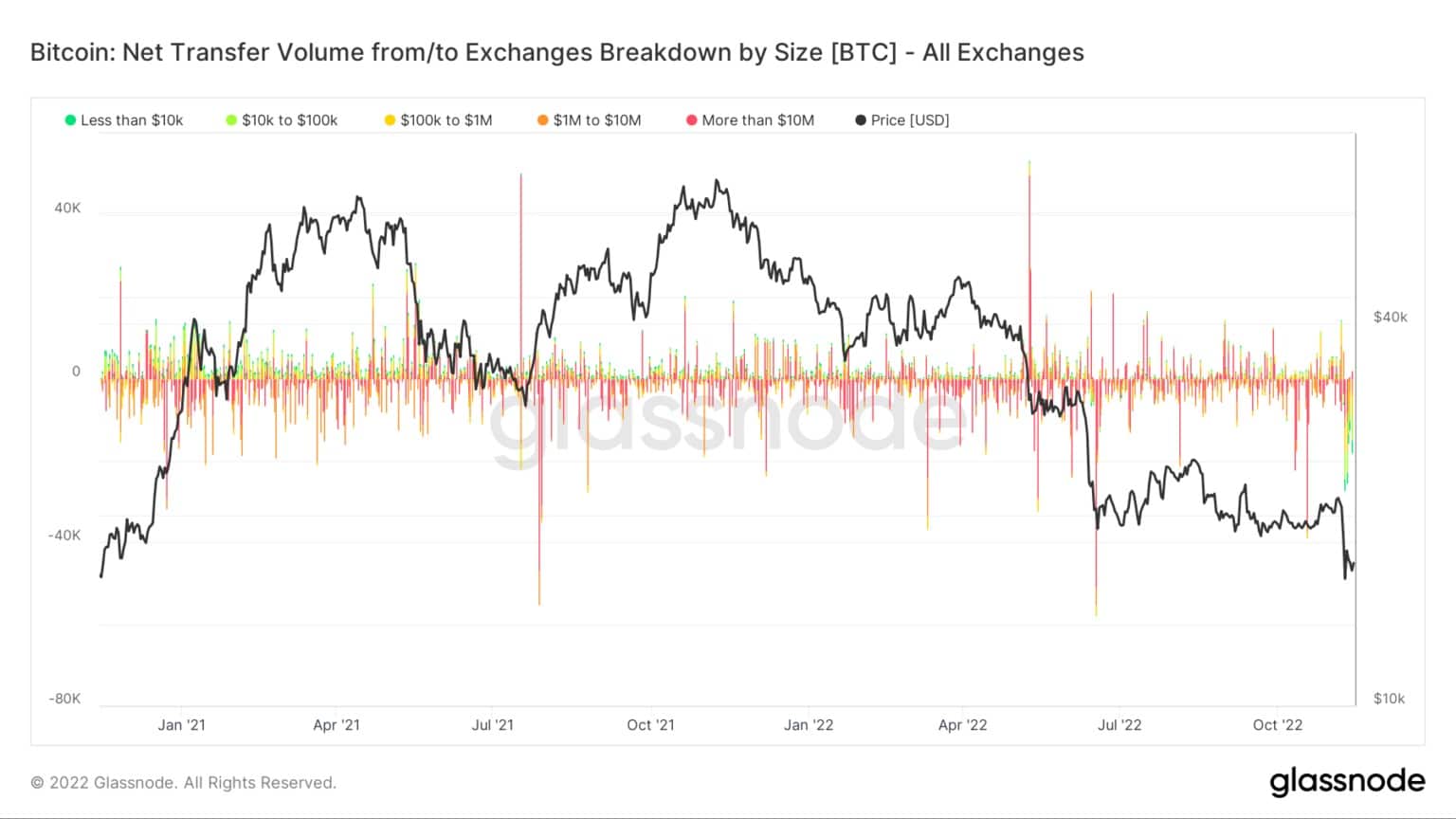This screenshot has height=819, width=1456.
Task: Hide the '$1M to $10M' legend series
Action: pos(590,120)
